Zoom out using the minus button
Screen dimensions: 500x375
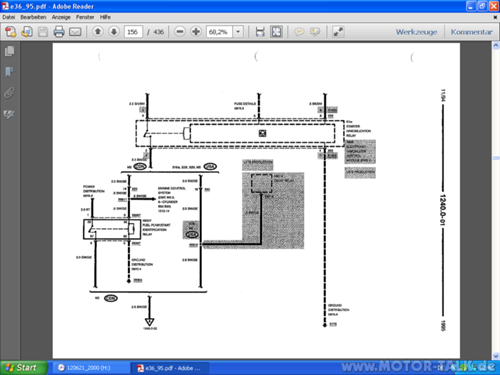tap(180, 32)
